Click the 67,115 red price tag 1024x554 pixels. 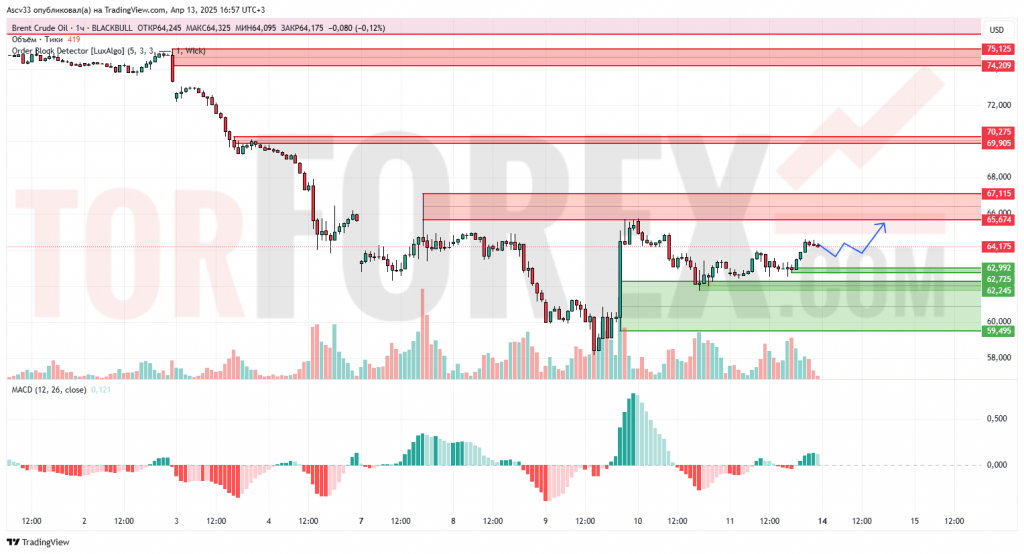[999, 193]
